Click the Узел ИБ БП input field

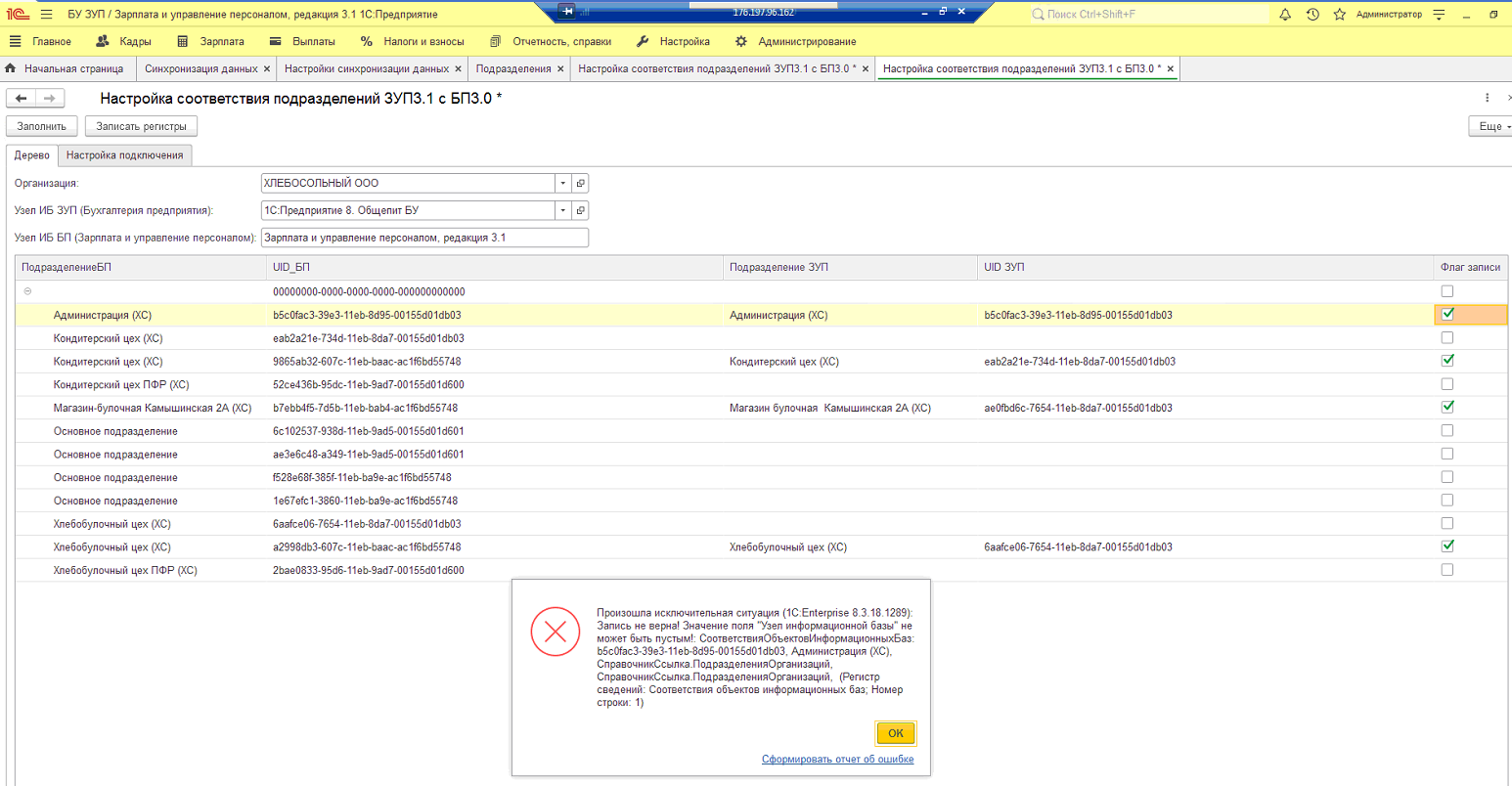pos(424,238)
